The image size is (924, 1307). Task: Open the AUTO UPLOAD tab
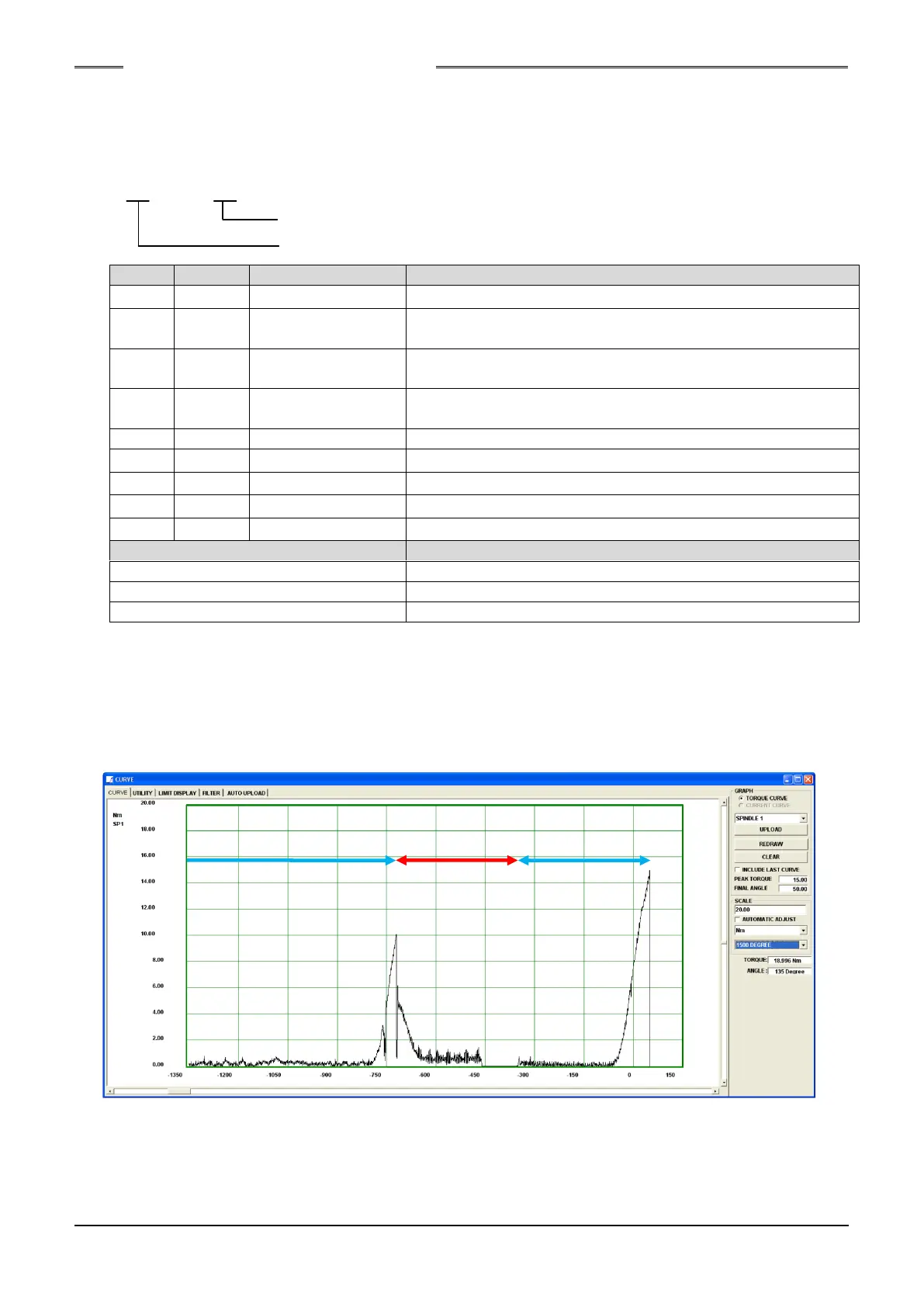[246, 793]
